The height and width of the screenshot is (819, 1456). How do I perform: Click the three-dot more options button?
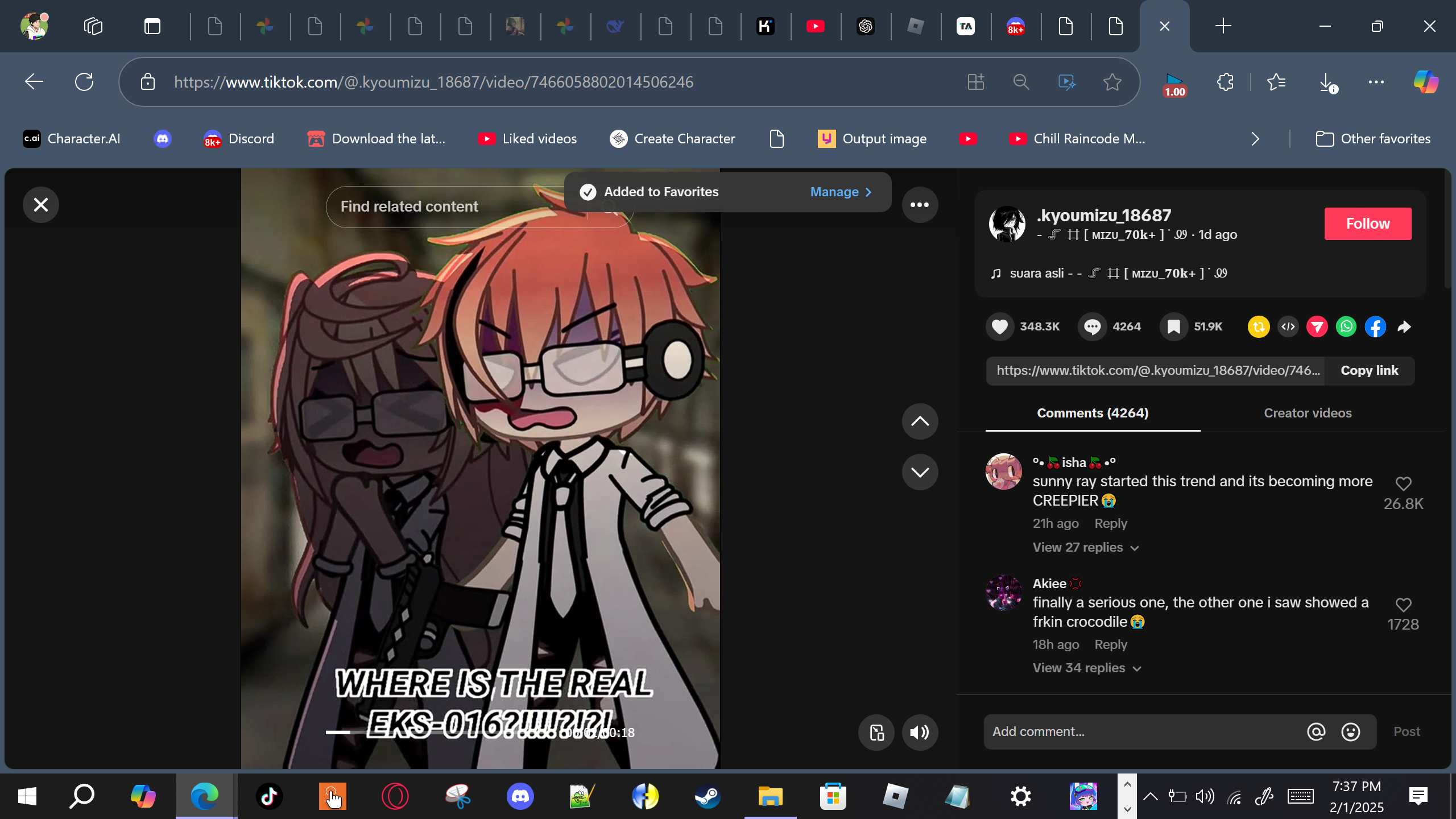[x=920, y=205]
